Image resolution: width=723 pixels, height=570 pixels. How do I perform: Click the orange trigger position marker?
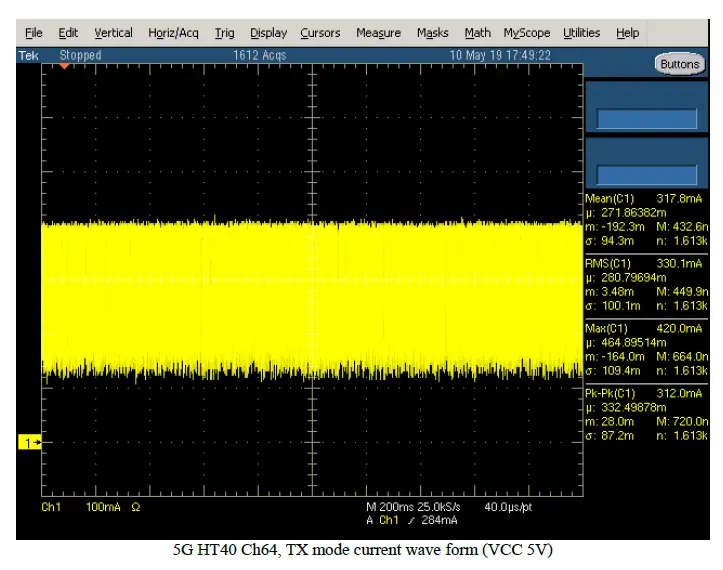pyautogui.click(x=64, y=67)
